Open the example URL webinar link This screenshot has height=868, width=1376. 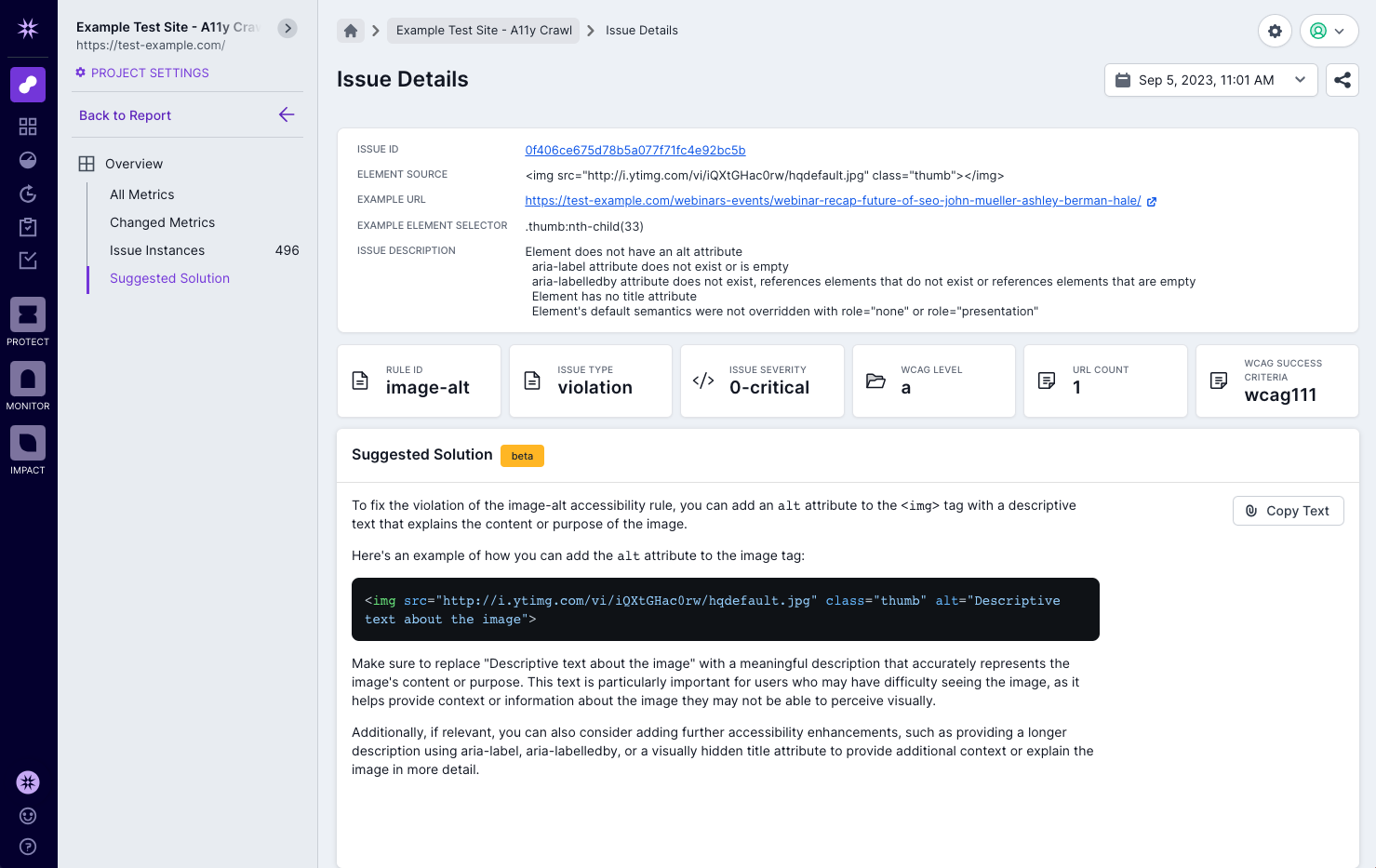point(833,200)
